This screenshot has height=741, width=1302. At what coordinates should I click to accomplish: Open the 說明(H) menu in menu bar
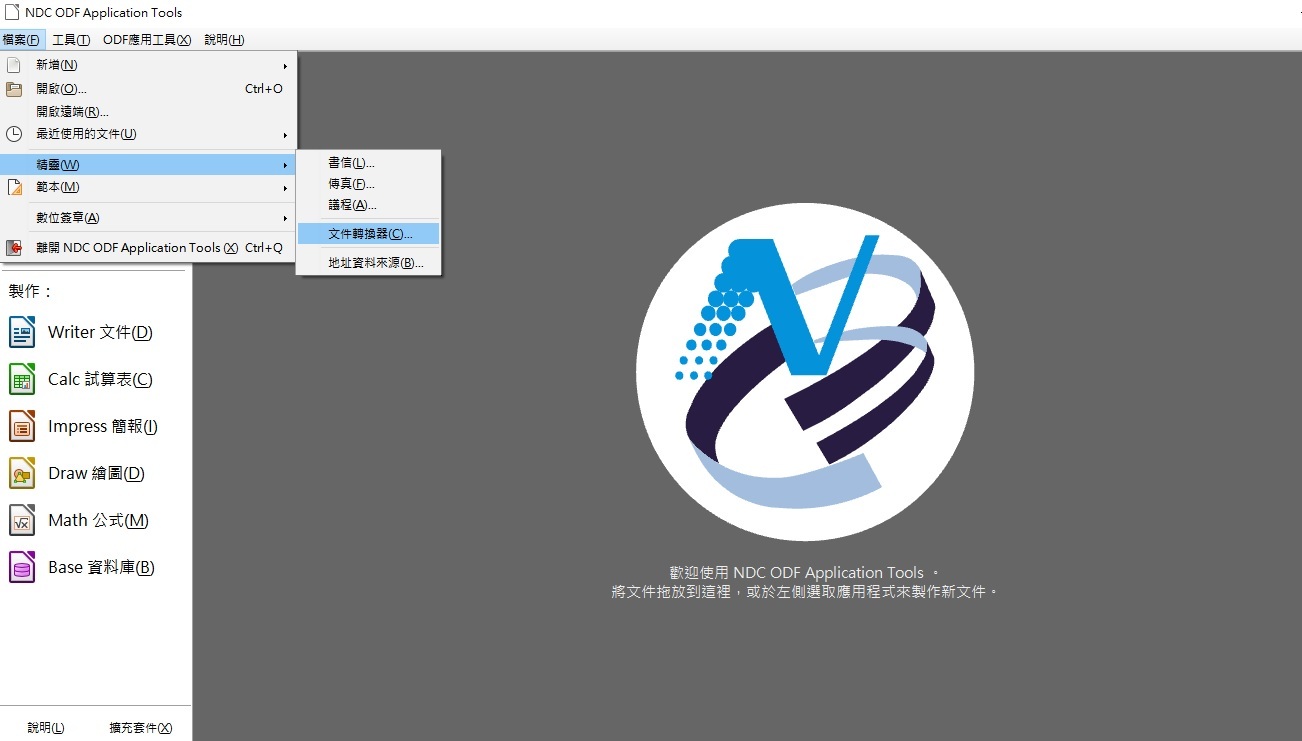click(224, 40)
